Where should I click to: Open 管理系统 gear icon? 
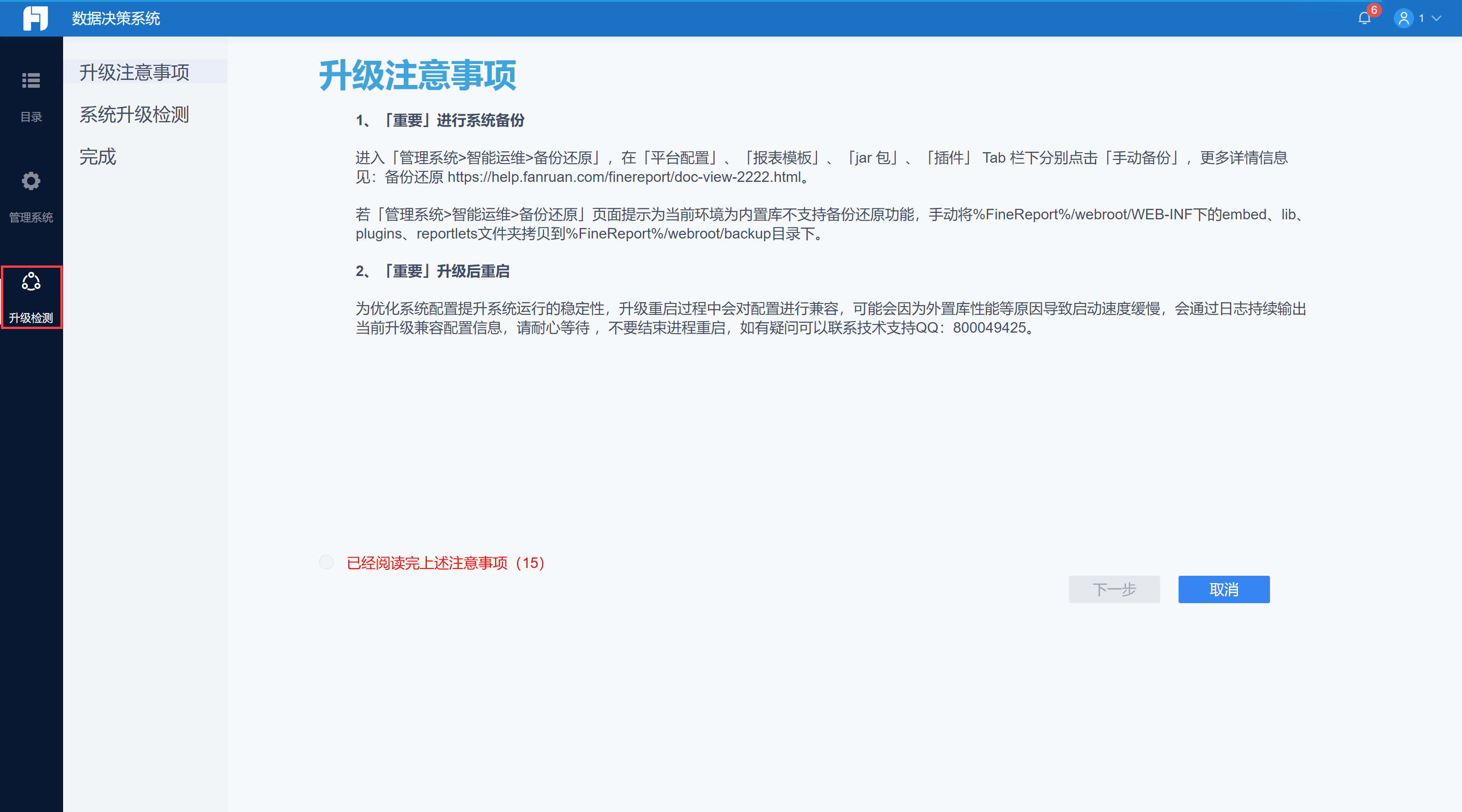pos(31,181)
